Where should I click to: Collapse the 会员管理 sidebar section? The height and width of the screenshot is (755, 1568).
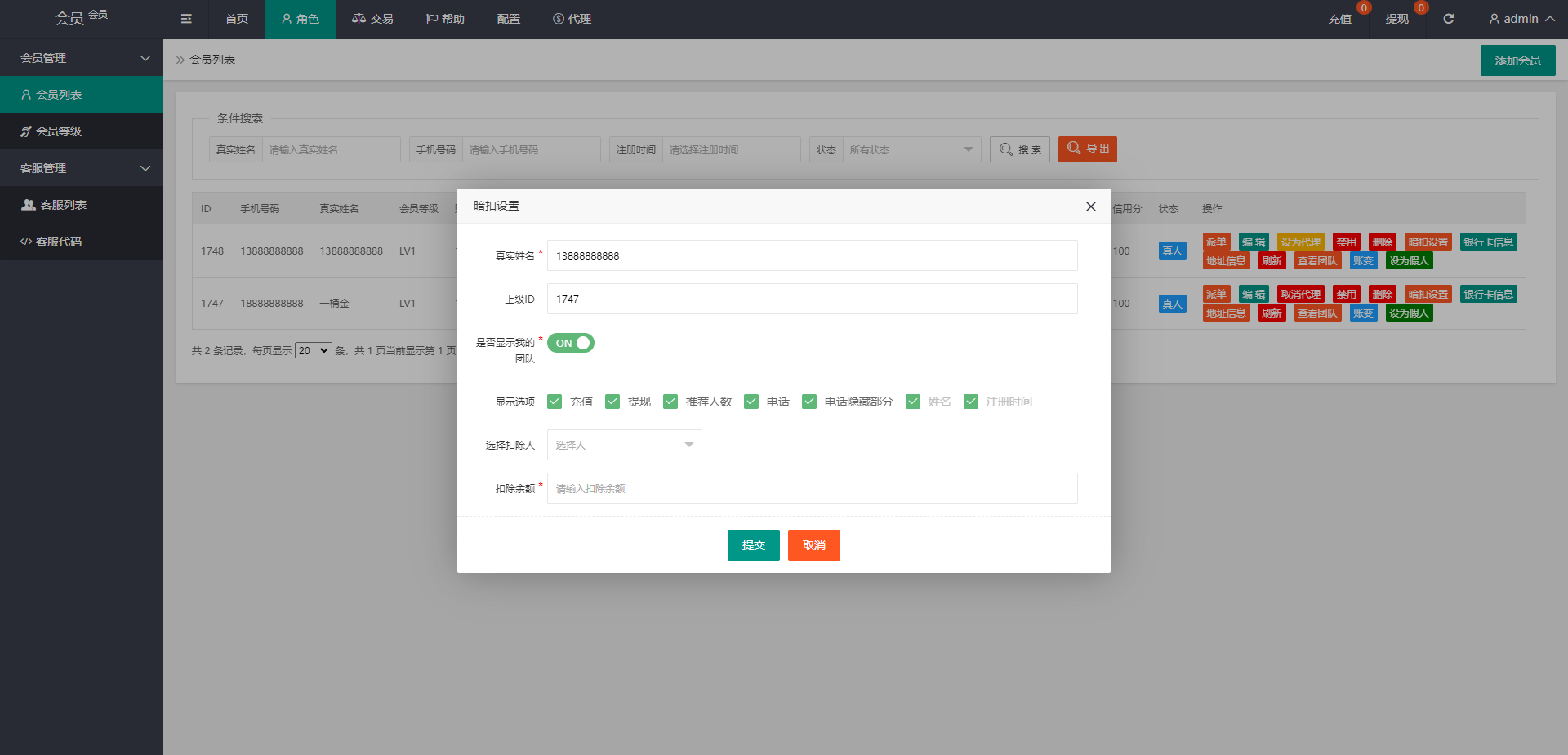[82, 58]
